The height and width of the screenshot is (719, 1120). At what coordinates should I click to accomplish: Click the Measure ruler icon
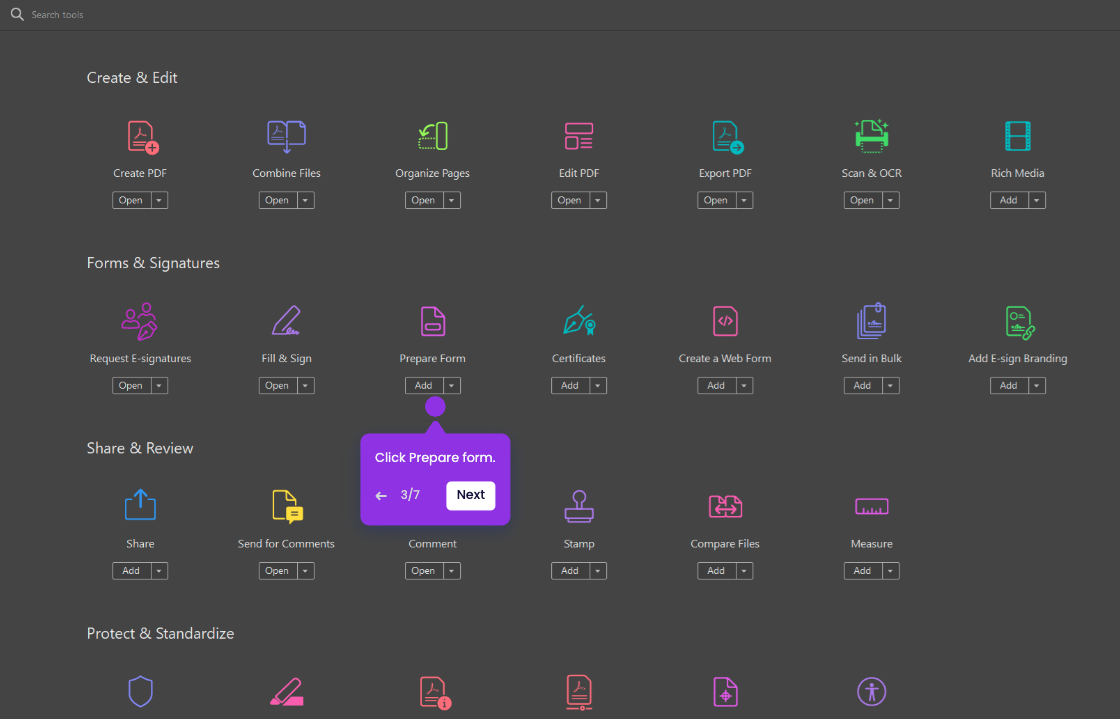click(871, 506)
